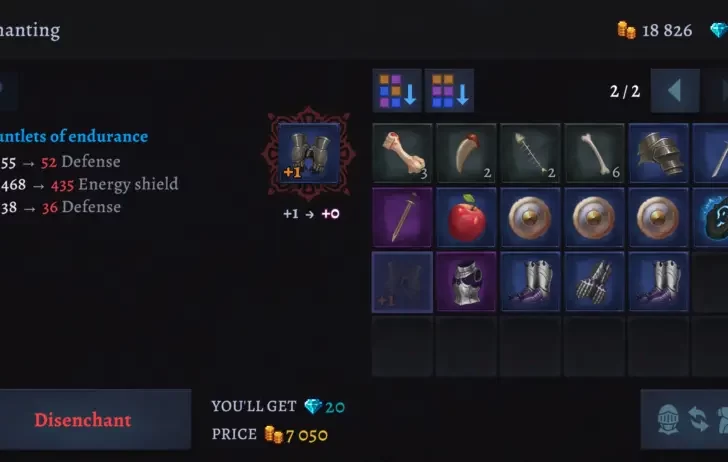728x462 pixels.
Task: Select the metal shoulder armor item
Action: (658, 153)
